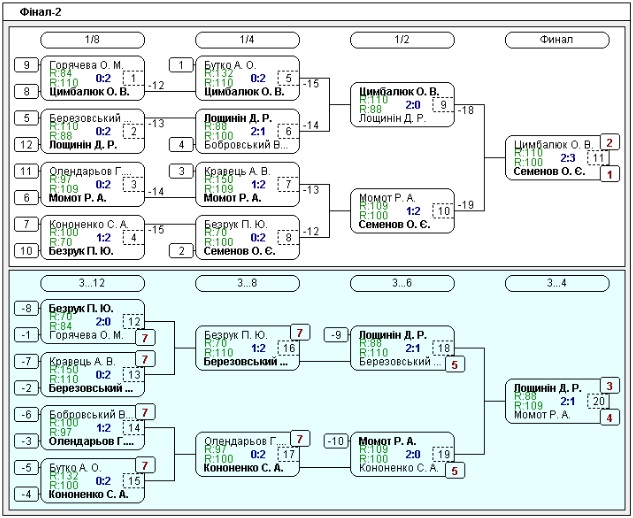Screen dimensions: 633x518
Task: Click seed box 10 beside Безрук П. Ю.
Action: (26, 251)
